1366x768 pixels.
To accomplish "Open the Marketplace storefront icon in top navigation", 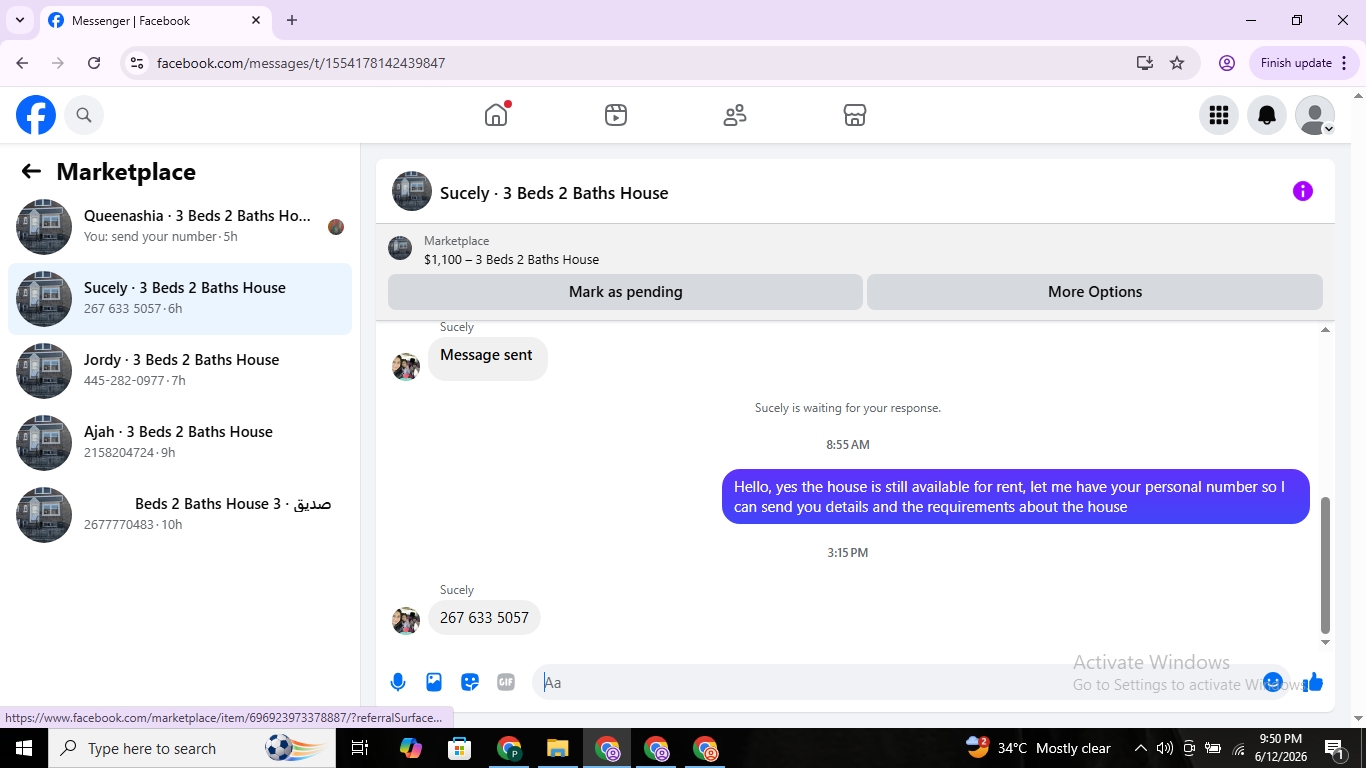I will pos(855,115).
